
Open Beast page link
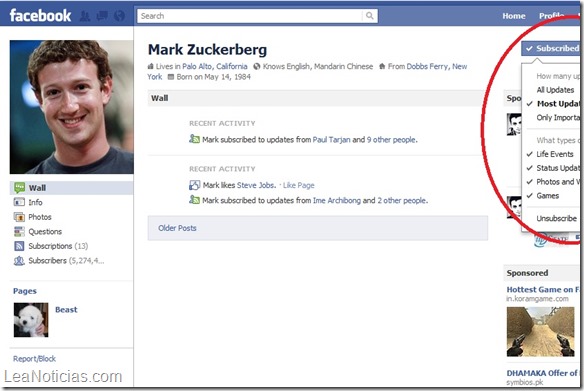66,309
